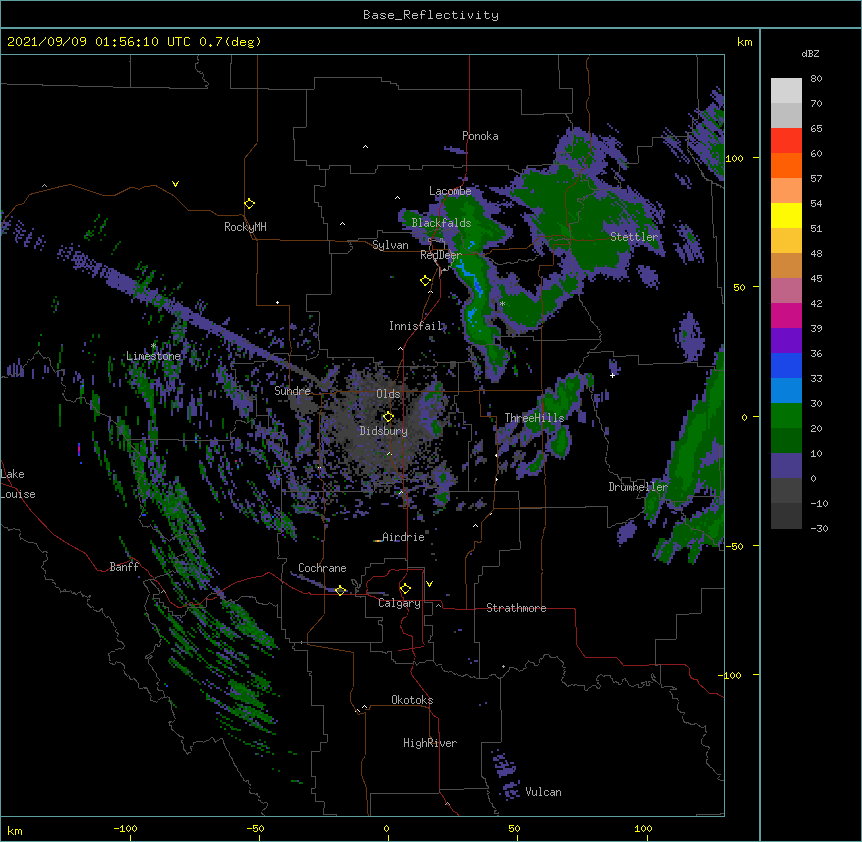Click the Olds town label
Viewport: 862px width, 842px height.
388,394
